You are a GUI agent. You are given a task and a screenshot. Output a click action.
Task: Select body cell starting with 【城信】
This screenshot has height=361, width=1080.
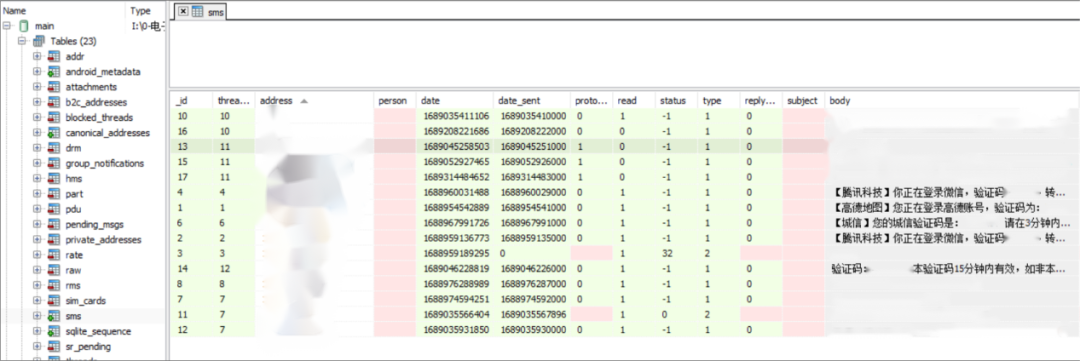[952, 223]
